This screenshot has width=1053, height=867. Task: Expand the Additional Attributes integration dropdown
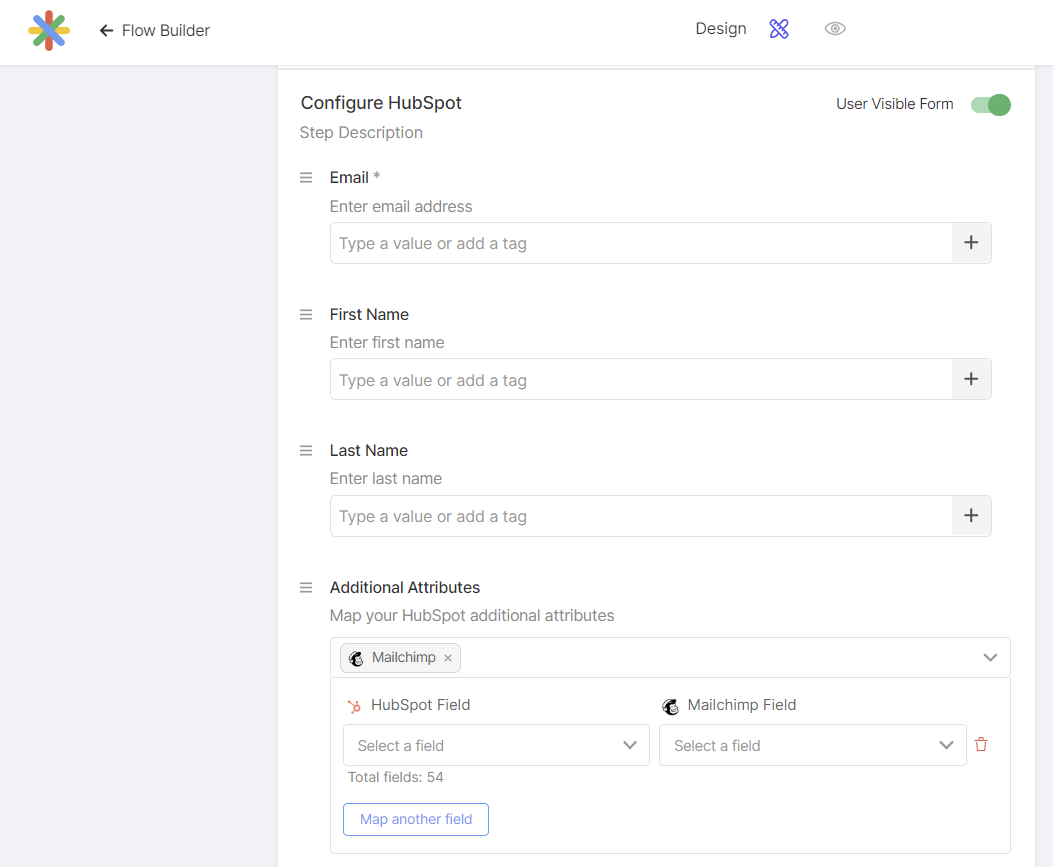point(990,658)
